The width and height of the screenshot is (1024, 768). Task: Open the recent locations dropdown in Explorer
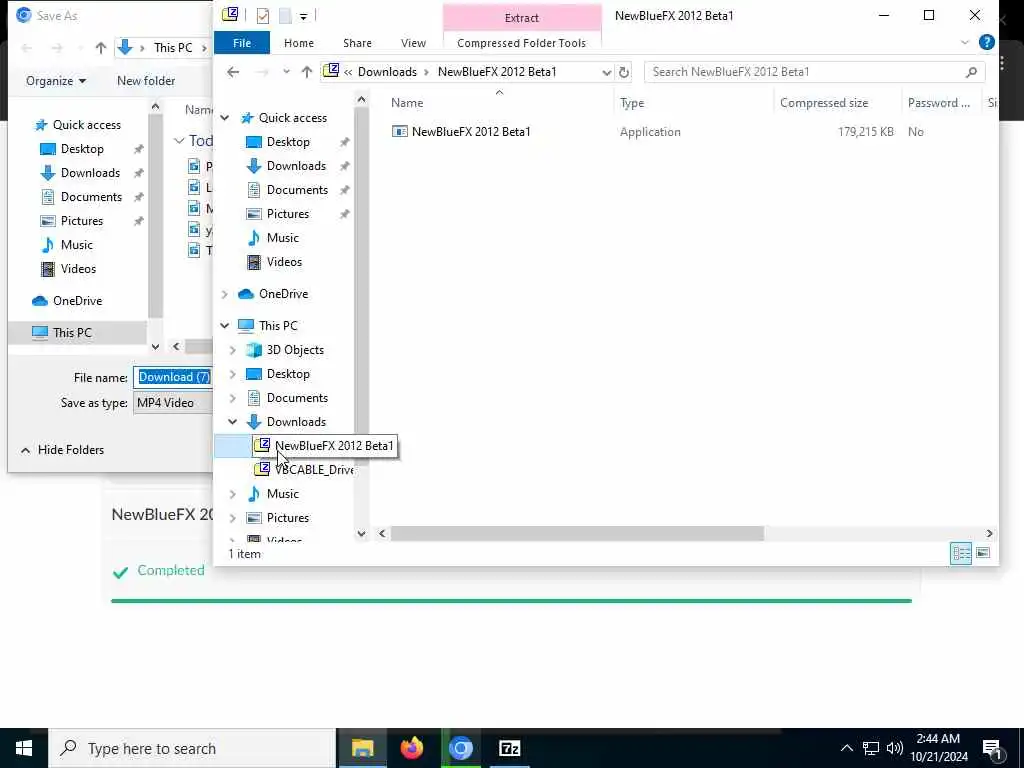(286, 72)
